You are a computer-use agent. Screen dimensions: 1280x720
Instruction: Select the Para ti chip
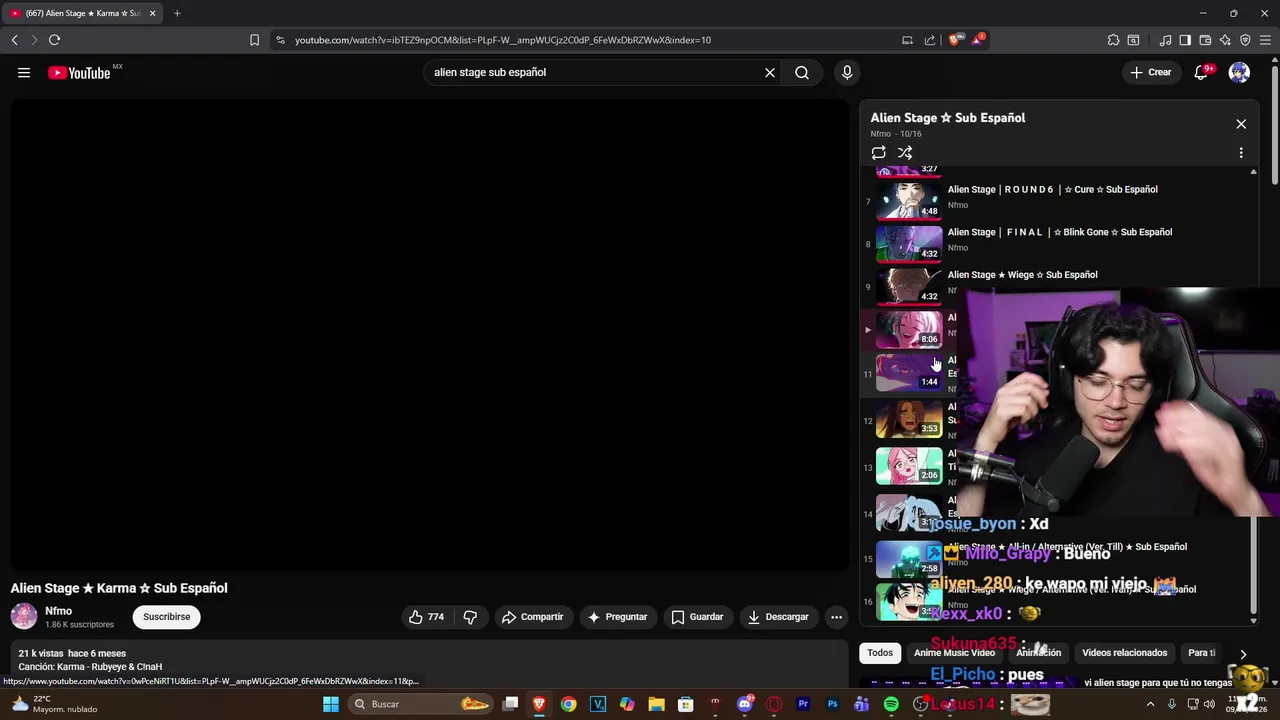pyautogui.click(x=1201, y=653)
